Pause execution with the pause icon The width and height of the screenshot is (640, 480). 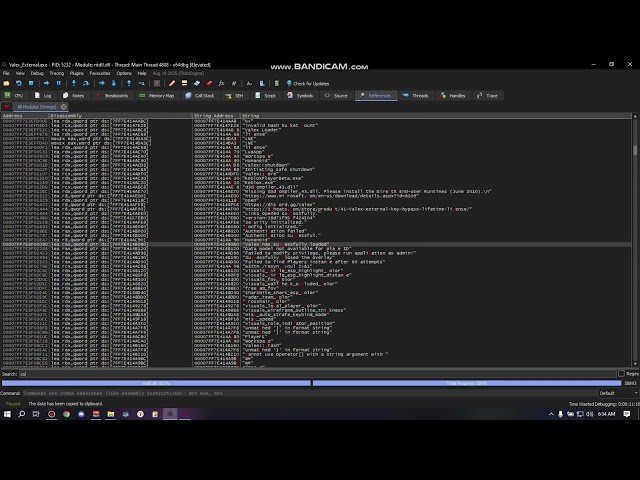coord(58,83)
